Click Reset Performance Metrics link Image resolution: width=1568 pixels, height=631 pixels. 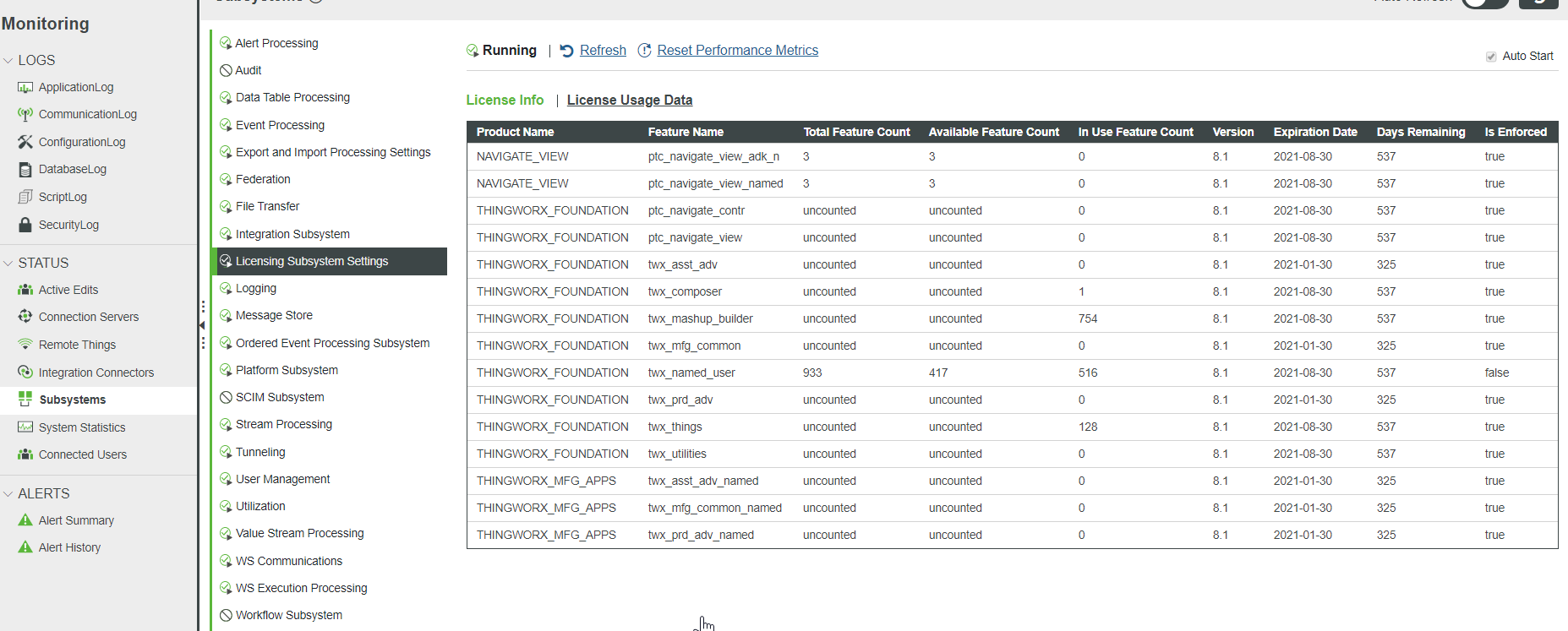pos(738,51)
